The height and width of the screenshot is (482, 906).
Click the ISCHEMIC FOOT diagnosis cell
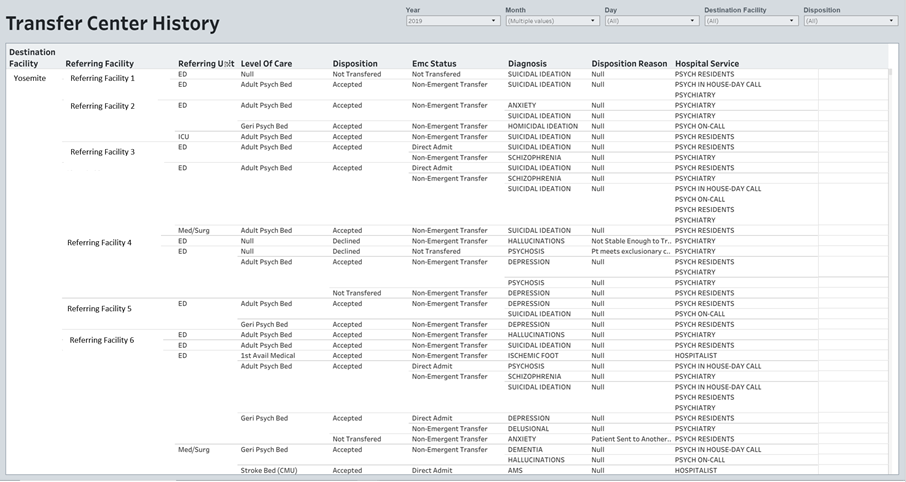[x=533, y=355]
